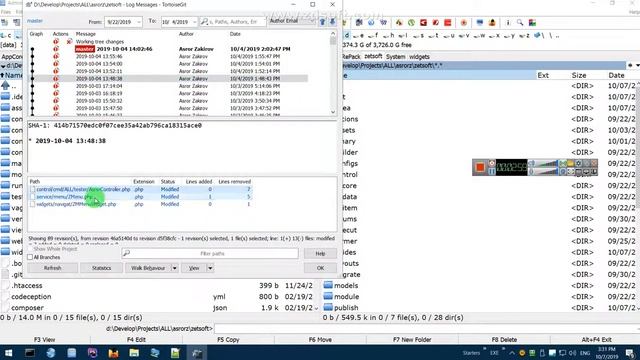
Task: Open the System tab in file manager
Action: coord(396,57)
